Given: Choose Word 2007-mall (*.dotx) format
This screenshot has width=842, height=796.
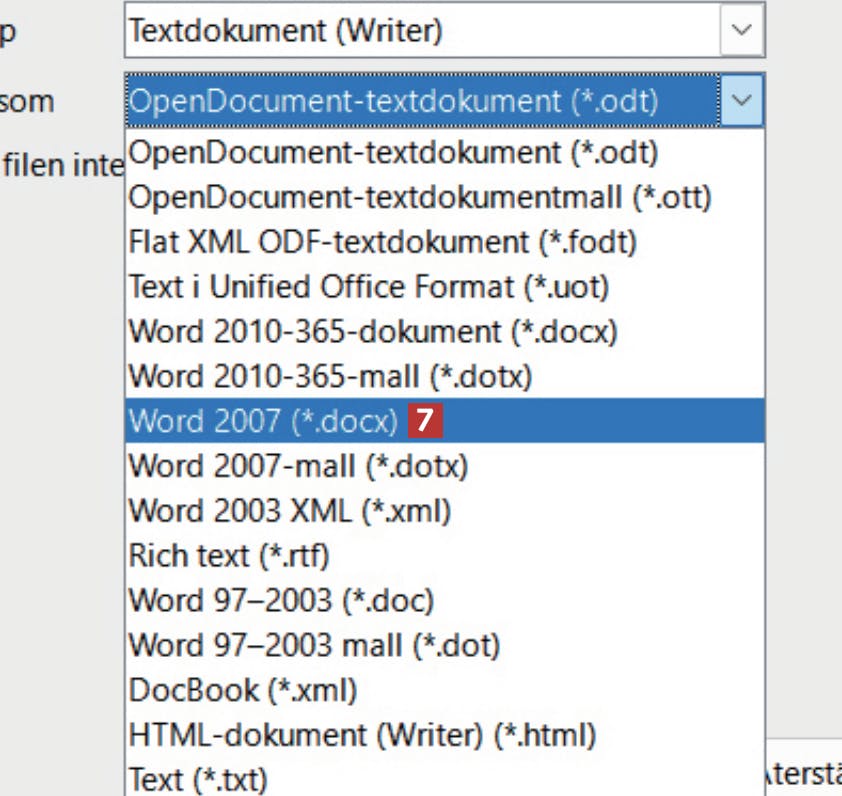Looking at the screenshot, I should [x=298, y=466].
